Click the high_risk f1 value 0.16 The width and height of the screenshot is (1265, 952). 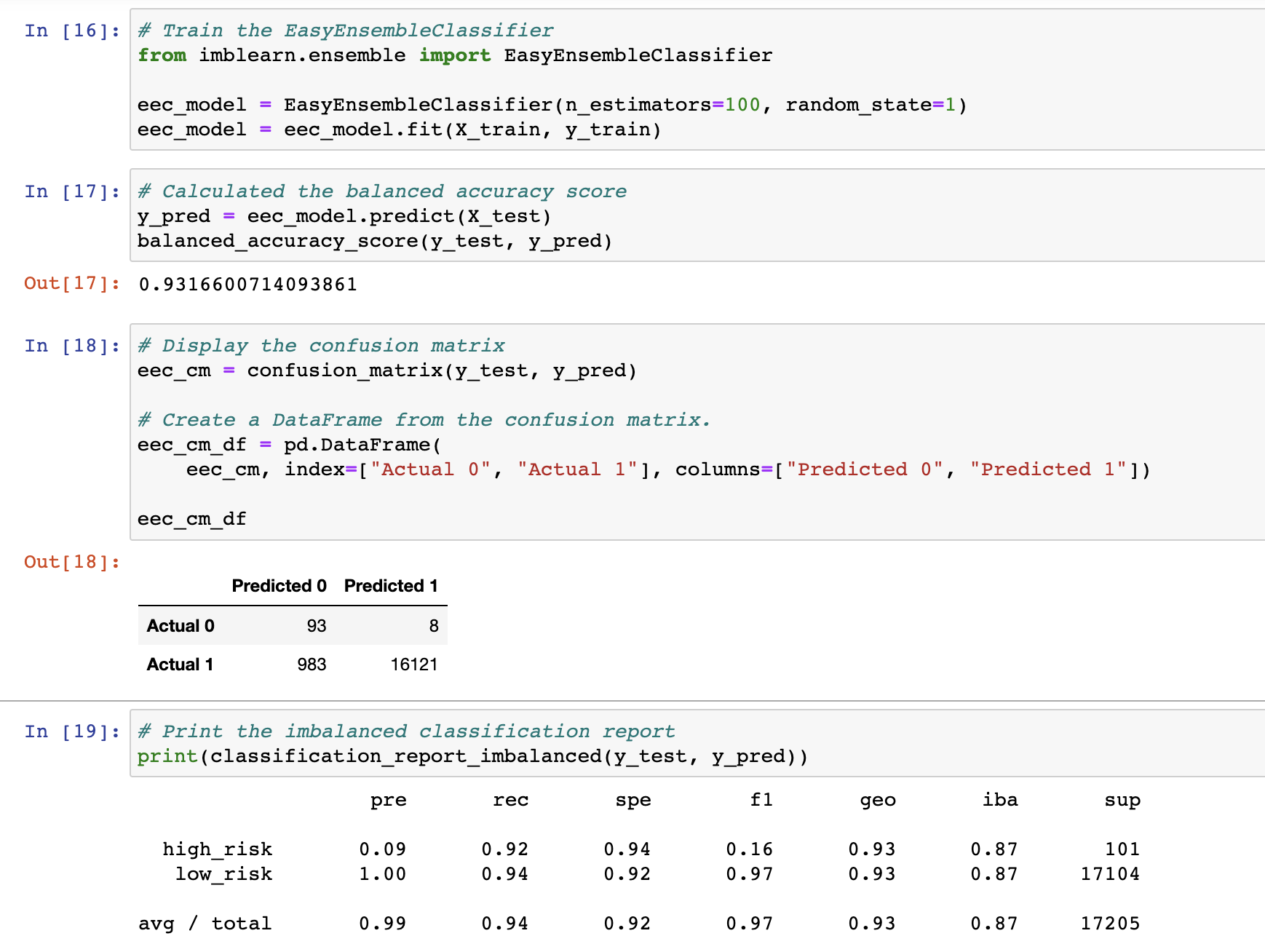[750, 849]
